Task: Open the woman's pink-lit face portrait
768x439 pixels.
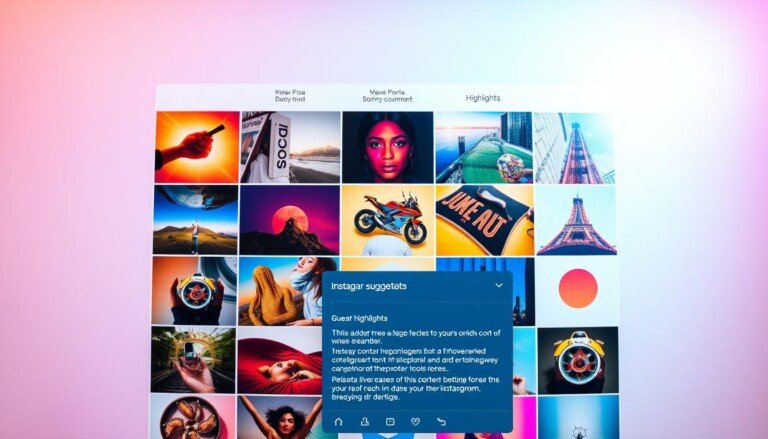Action: [387, 147]
